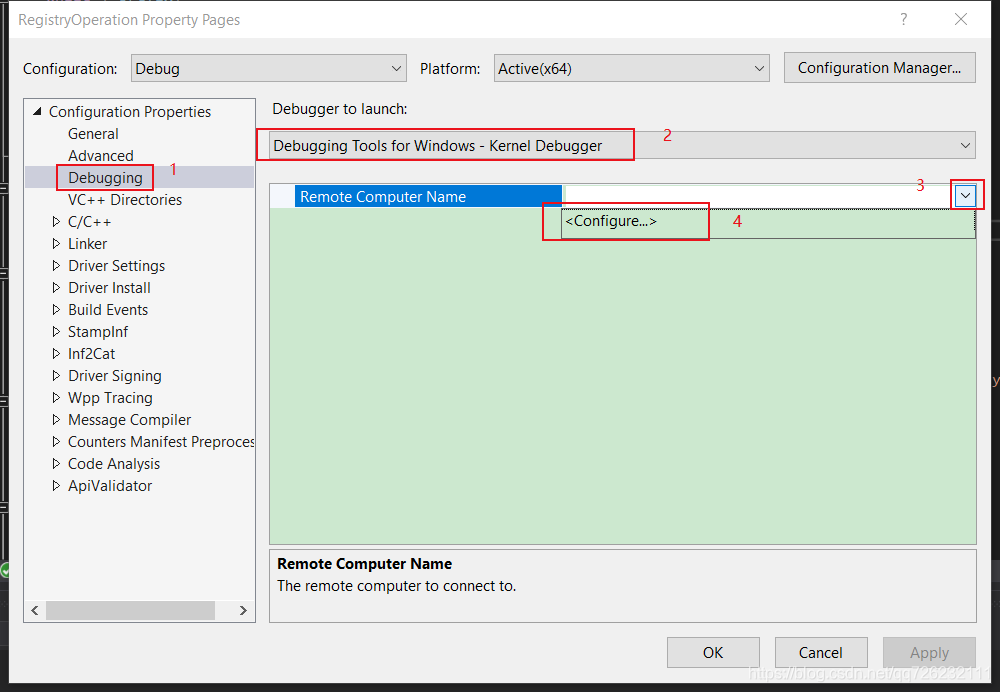Click the Cancel button
This screenshot has width=1000, height=692.
pyautogui.click(x=821, y=652)
